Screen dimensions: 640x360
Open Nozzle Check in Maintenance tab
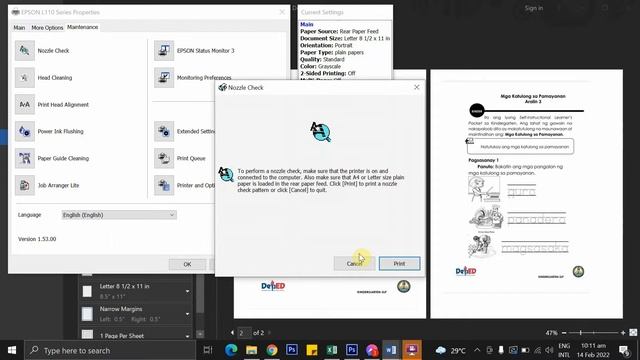point(25,51)
